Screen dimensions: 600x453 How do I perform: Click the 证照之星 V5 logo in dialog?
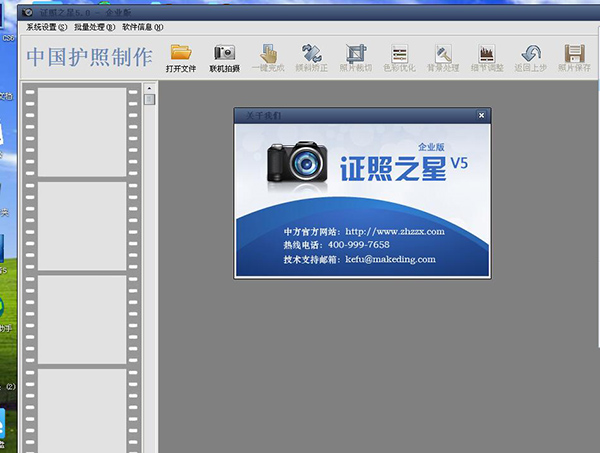click(x=404, y=168)
